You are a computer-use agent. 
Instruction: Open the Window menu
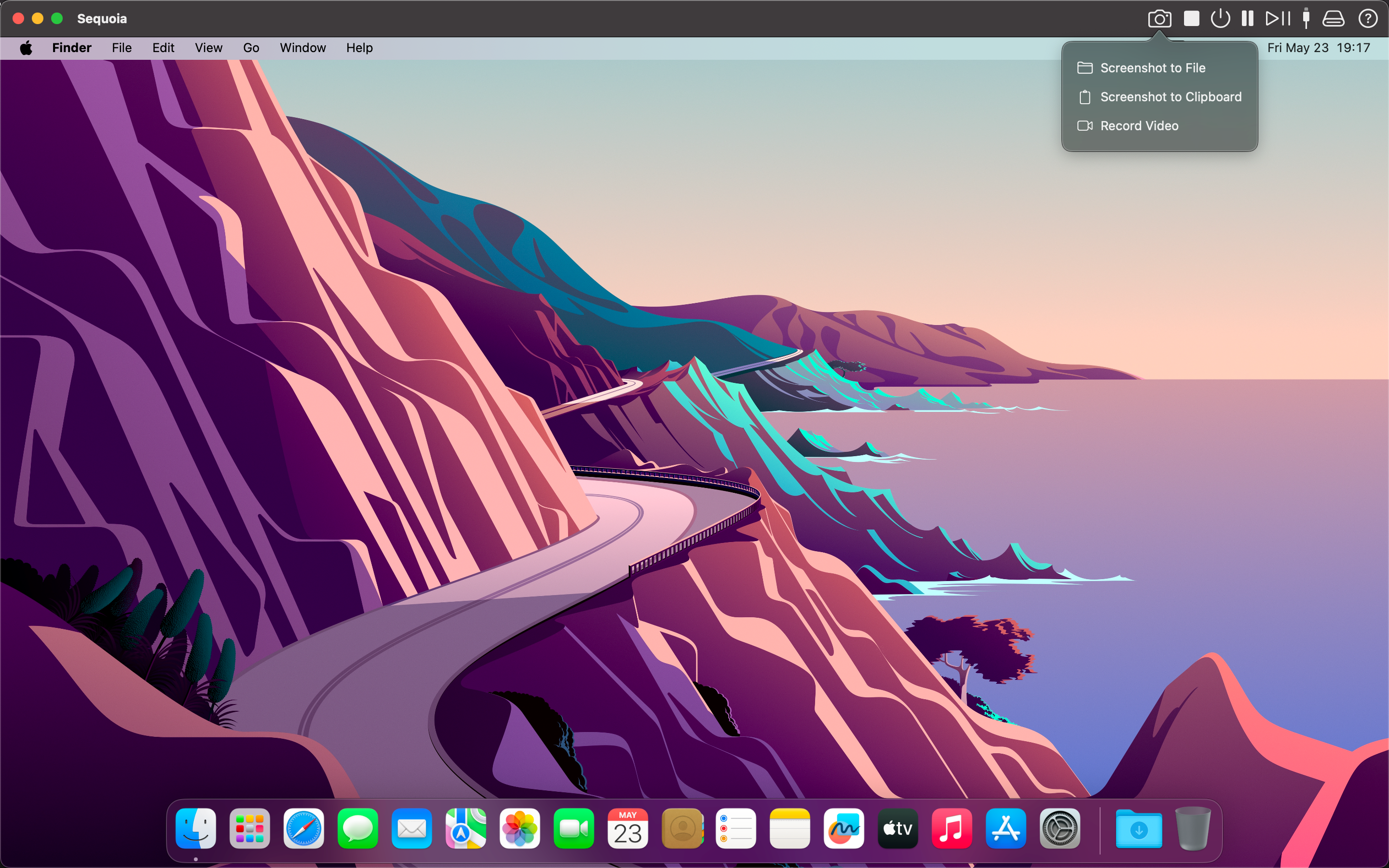tap(302, 48)
